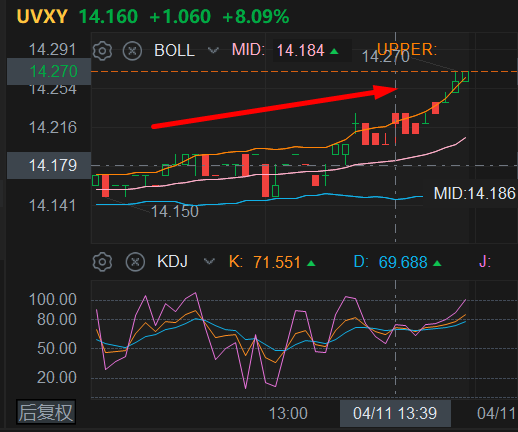Expand the BOLL indicator dropdown chevron
The image size is (518, 432).
click(213, 51)
